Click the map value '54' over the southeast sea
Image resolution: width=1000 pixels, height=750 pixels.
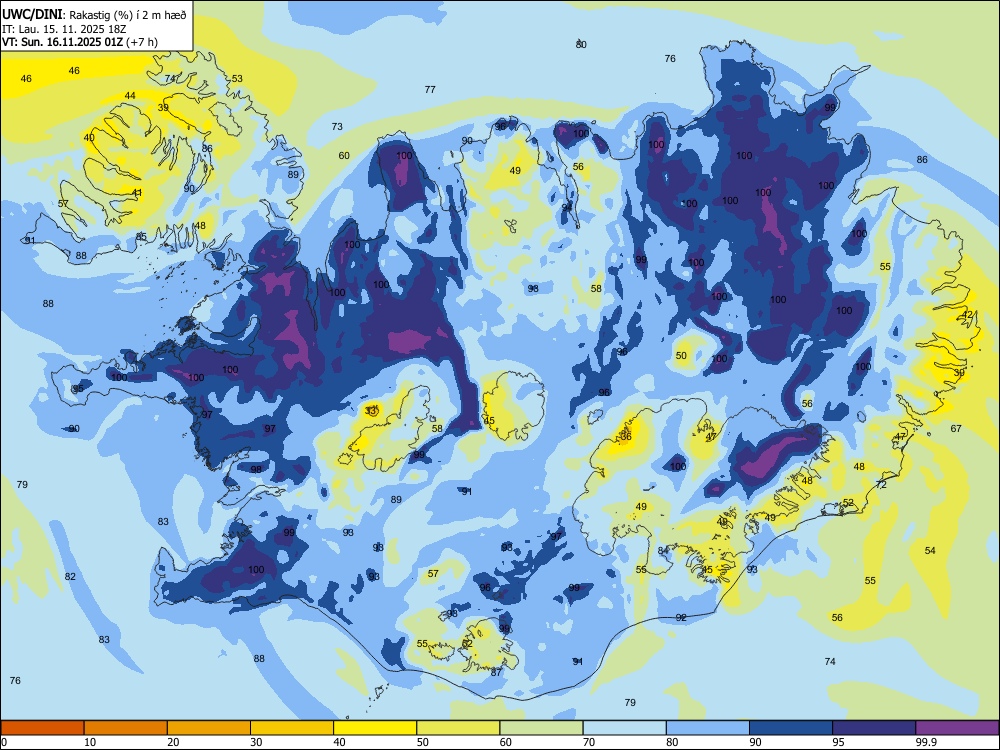point(930,550)
